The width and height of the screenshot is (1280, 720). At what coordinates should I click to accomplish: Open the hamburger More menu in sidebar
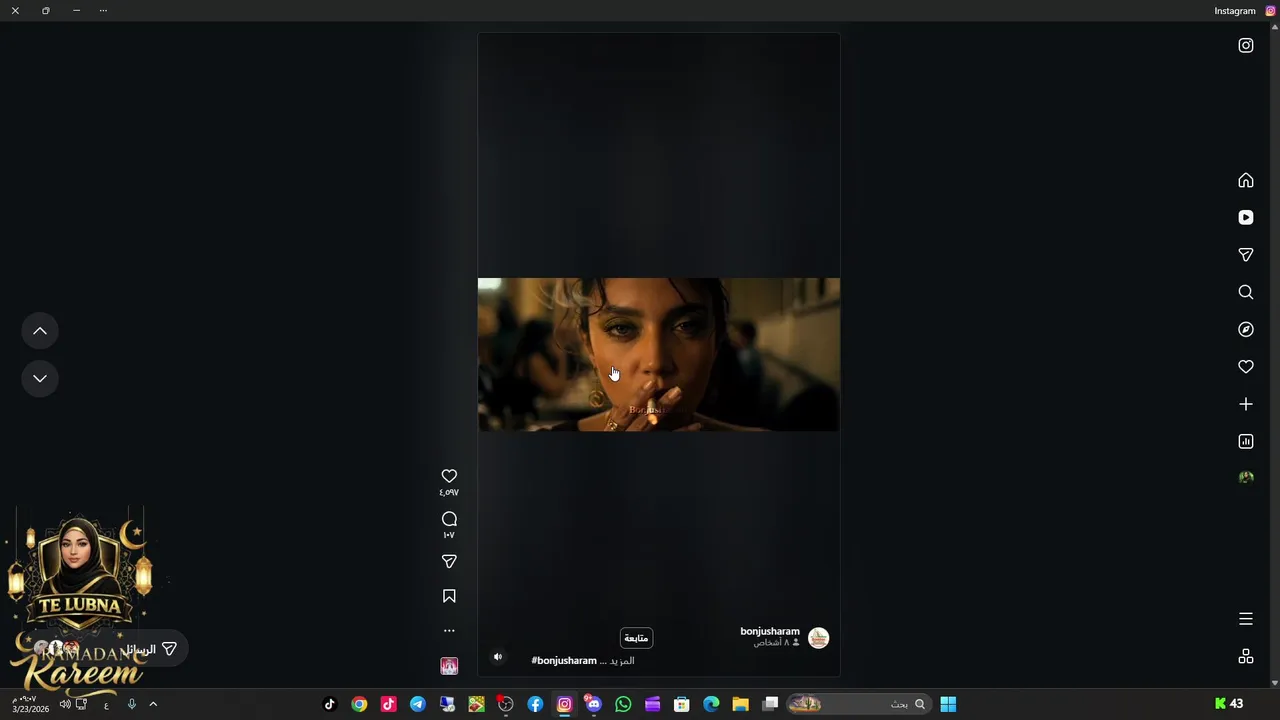pos(1246,619)
